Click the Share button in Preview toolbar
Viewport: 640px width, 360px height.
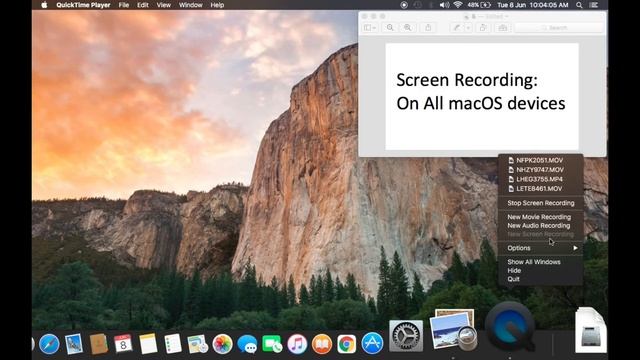click(428, 27)
